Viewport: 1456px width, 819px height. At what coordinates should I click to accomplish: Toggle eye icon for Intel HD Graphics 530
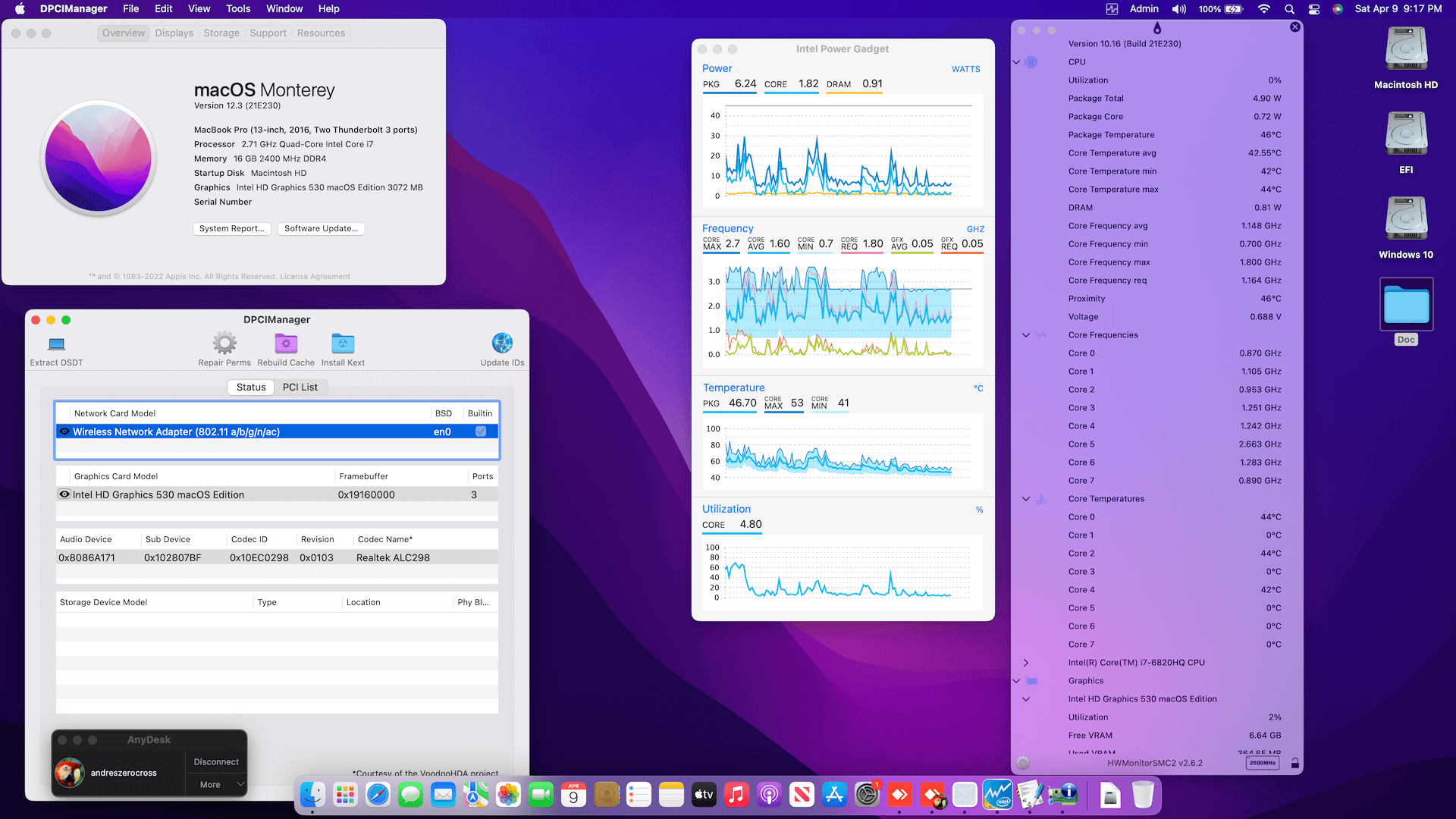click(64, 494)
